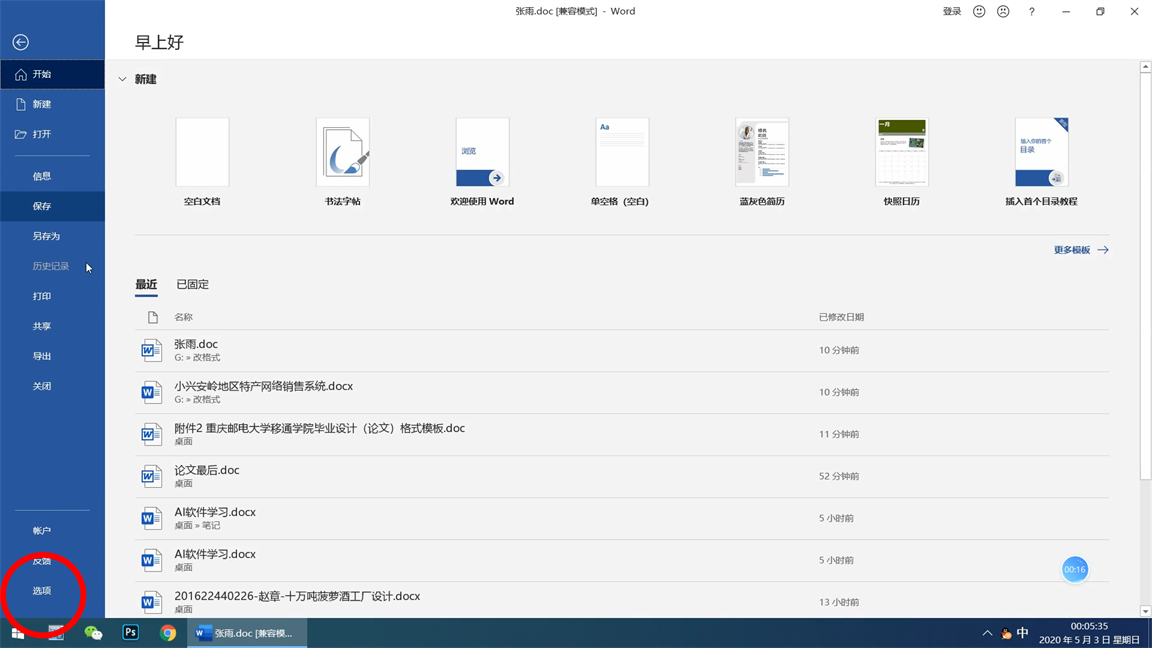
Task: Click the Word icon beside 论文最后.doc
Action: coord(151,476)
